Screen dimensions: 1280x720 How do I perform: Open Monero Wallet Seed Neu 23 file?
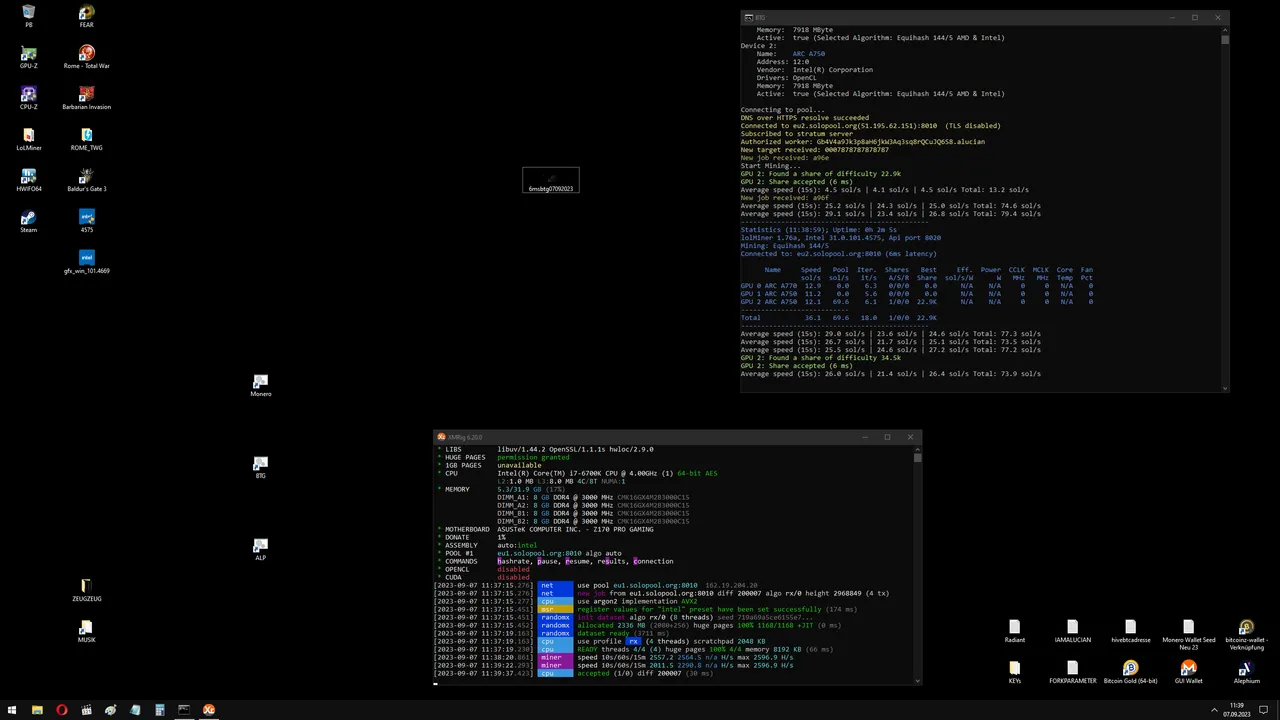(1188, 634)
